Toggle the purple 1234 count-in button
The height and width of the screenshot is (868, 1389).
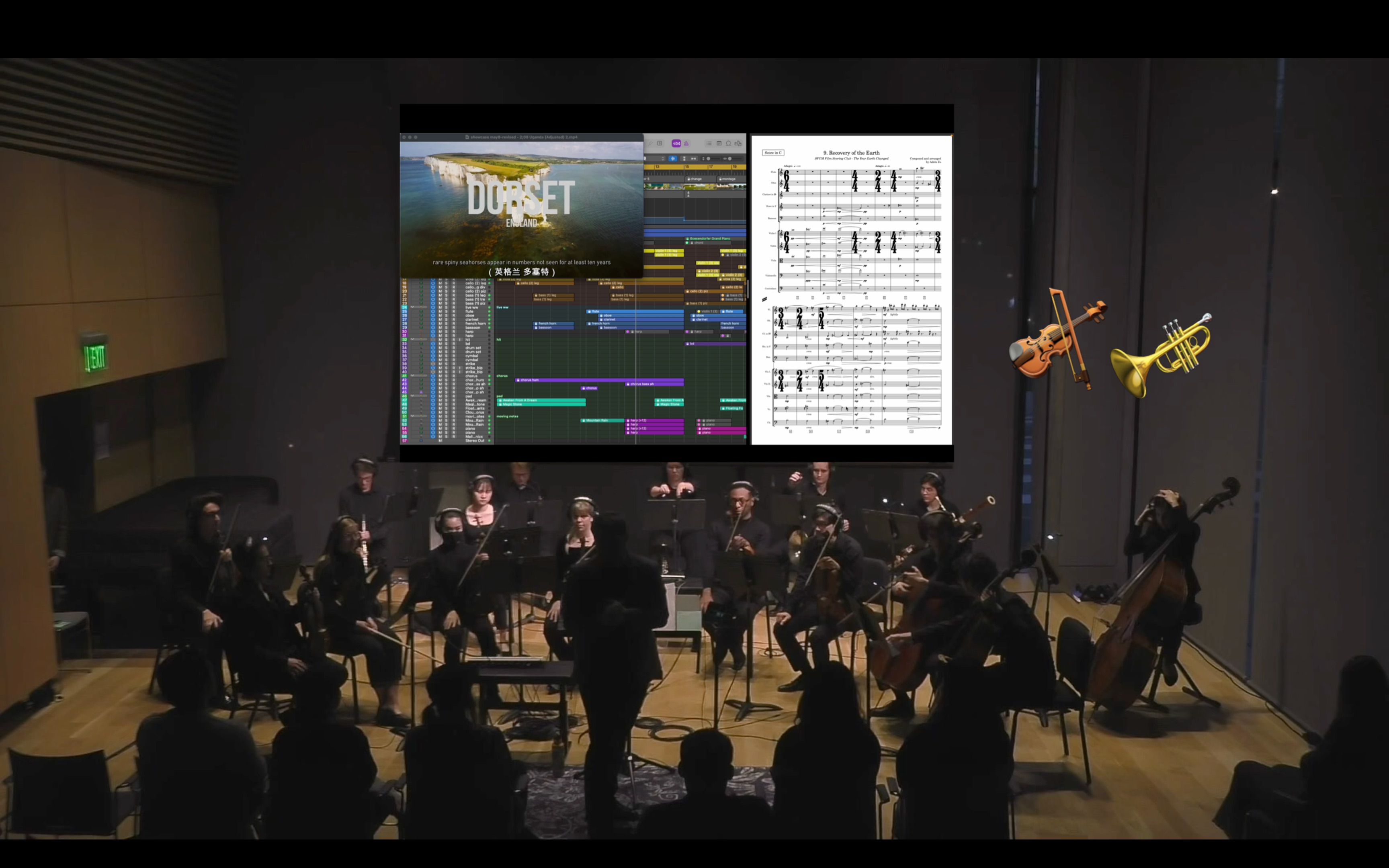point(677,143)
